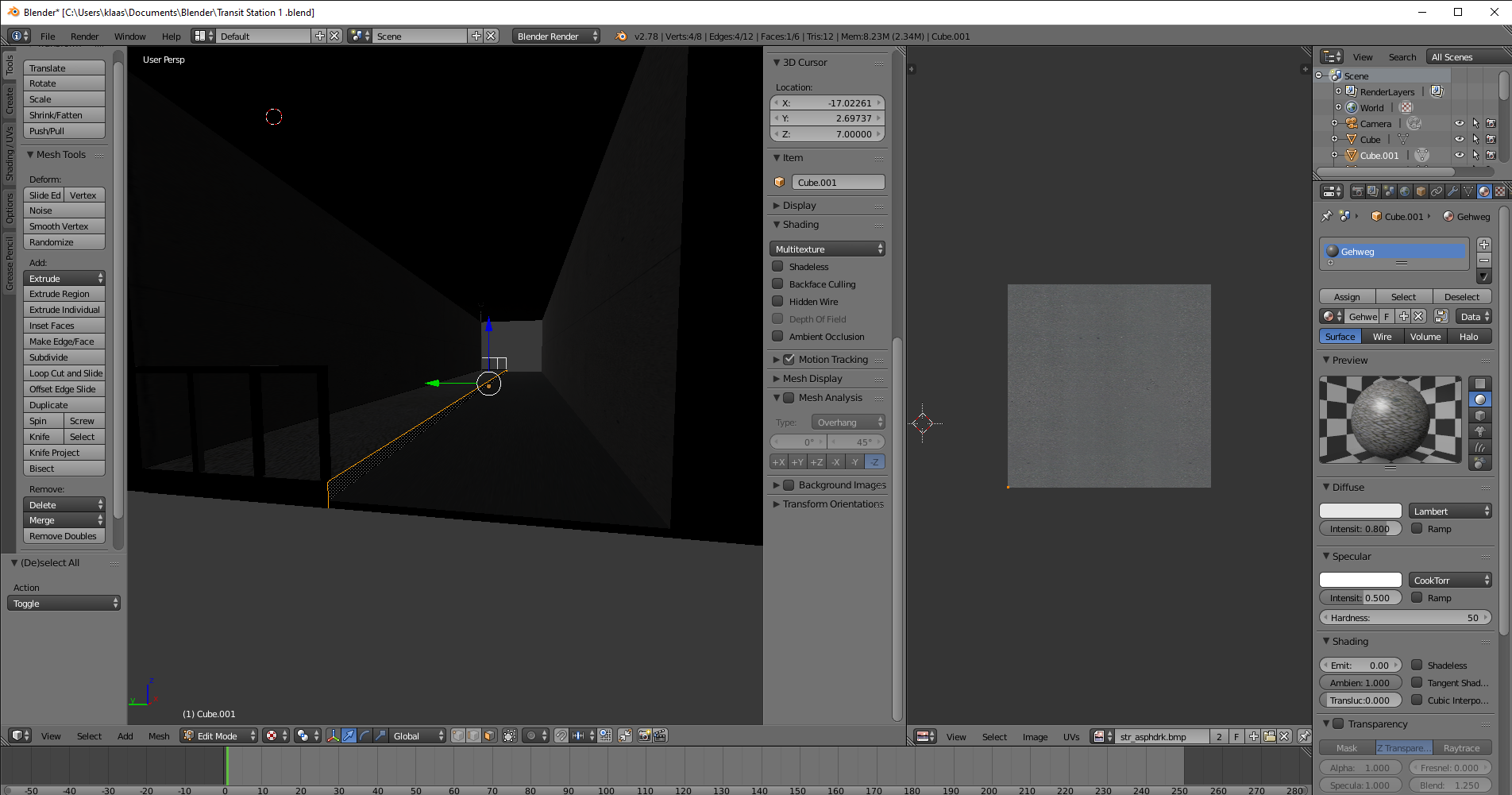This screenshot has width=1512, height=795.
Task: Enable the Backface Culling checkbox
Action: 778,284
